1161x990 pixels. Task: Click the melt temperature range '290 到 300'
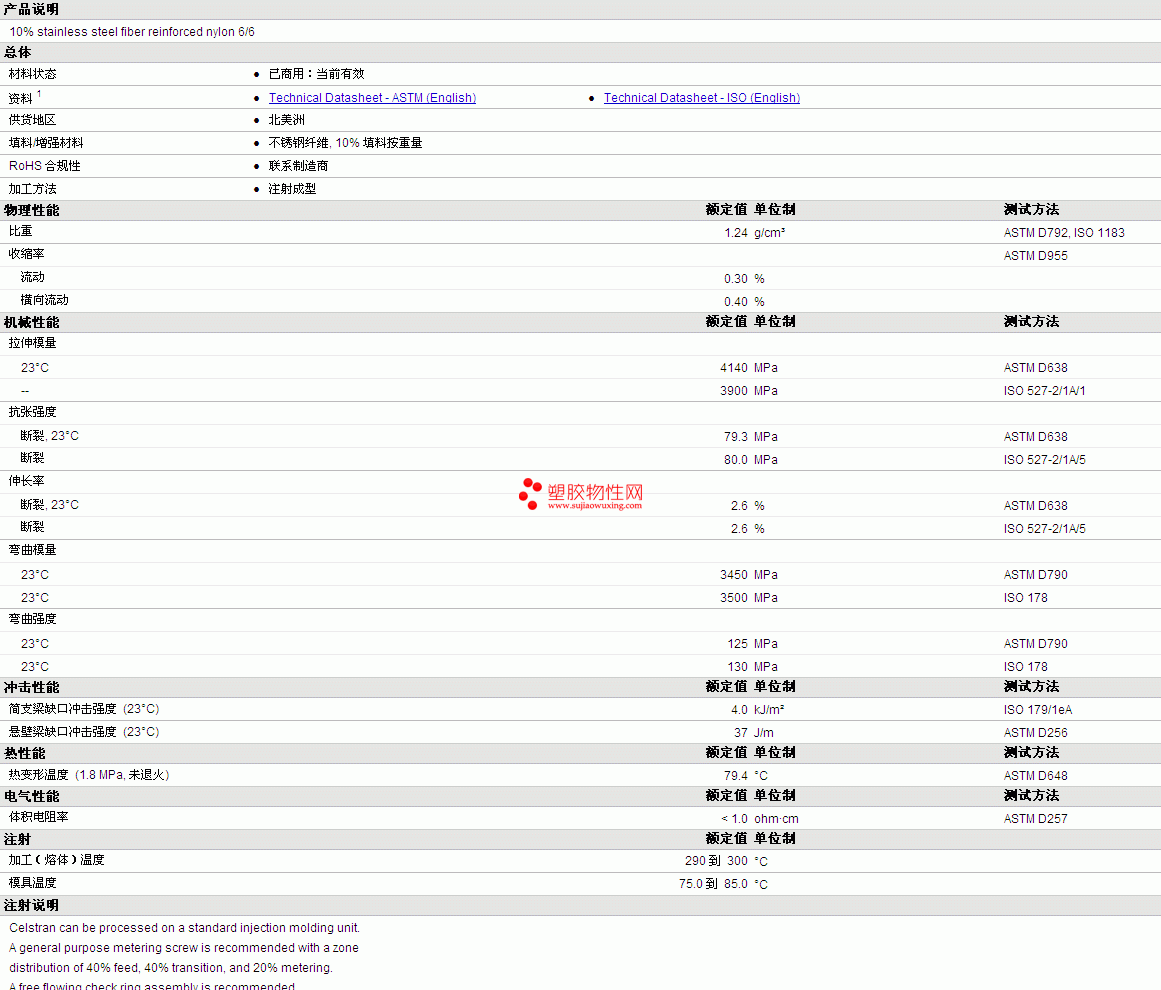(716, 860)
